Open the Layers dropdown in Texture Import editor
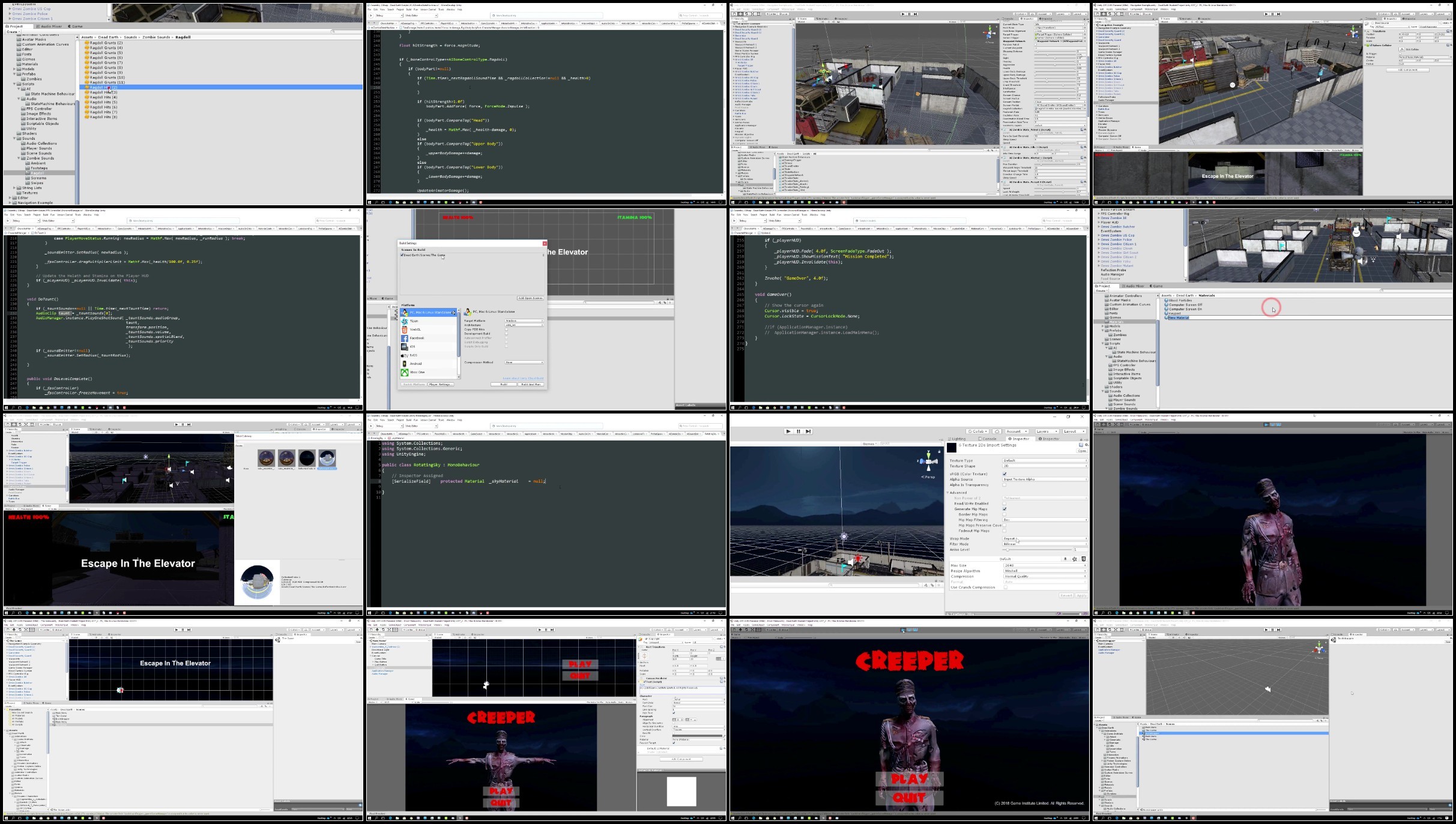Image resolution: width=1456 pixels, height=824 pixels. tap(1047, 432)
